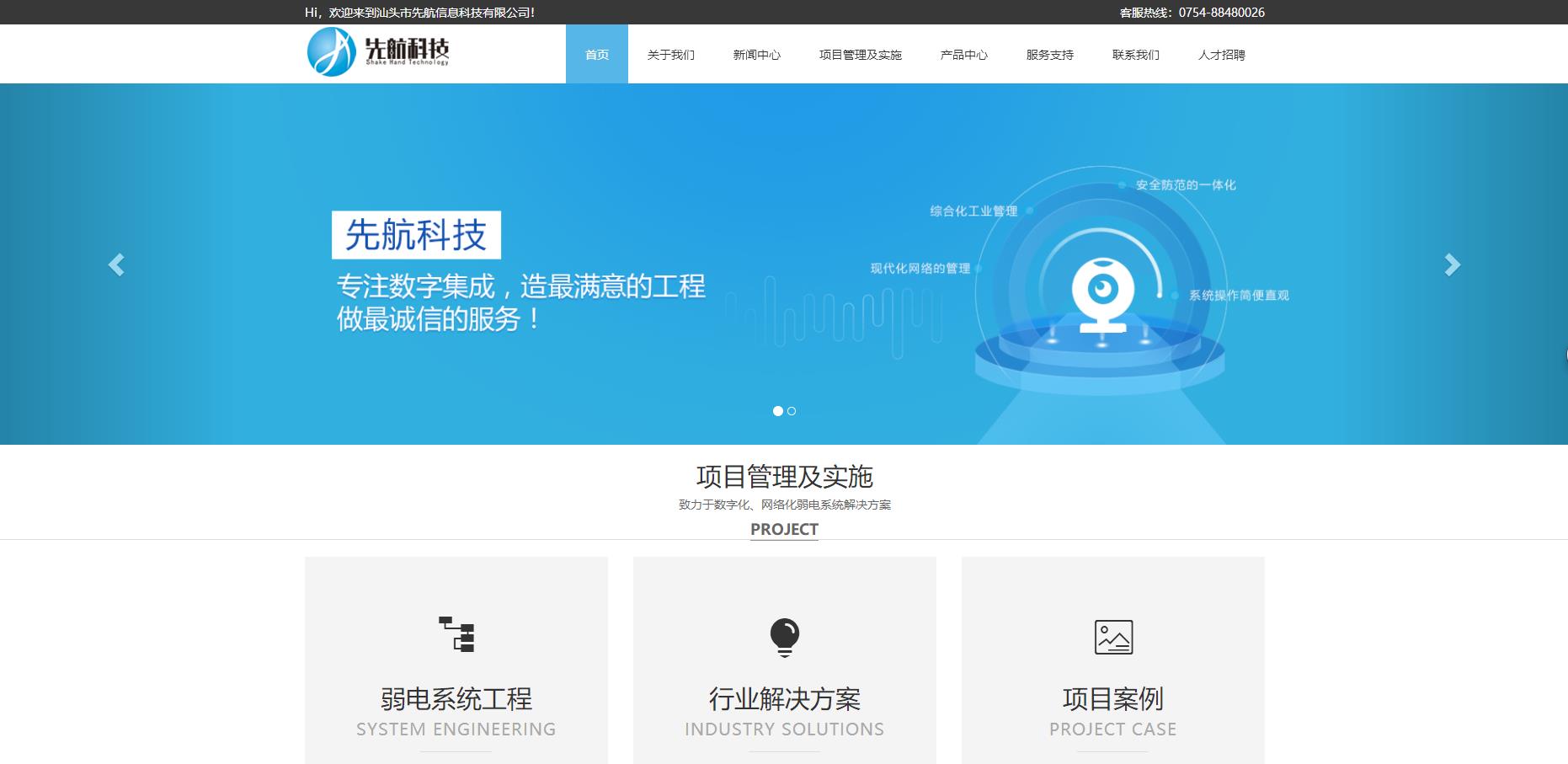Expand the 产品中心 navigation menu
The image size is (1568, 764).
(x=963, y=55)
